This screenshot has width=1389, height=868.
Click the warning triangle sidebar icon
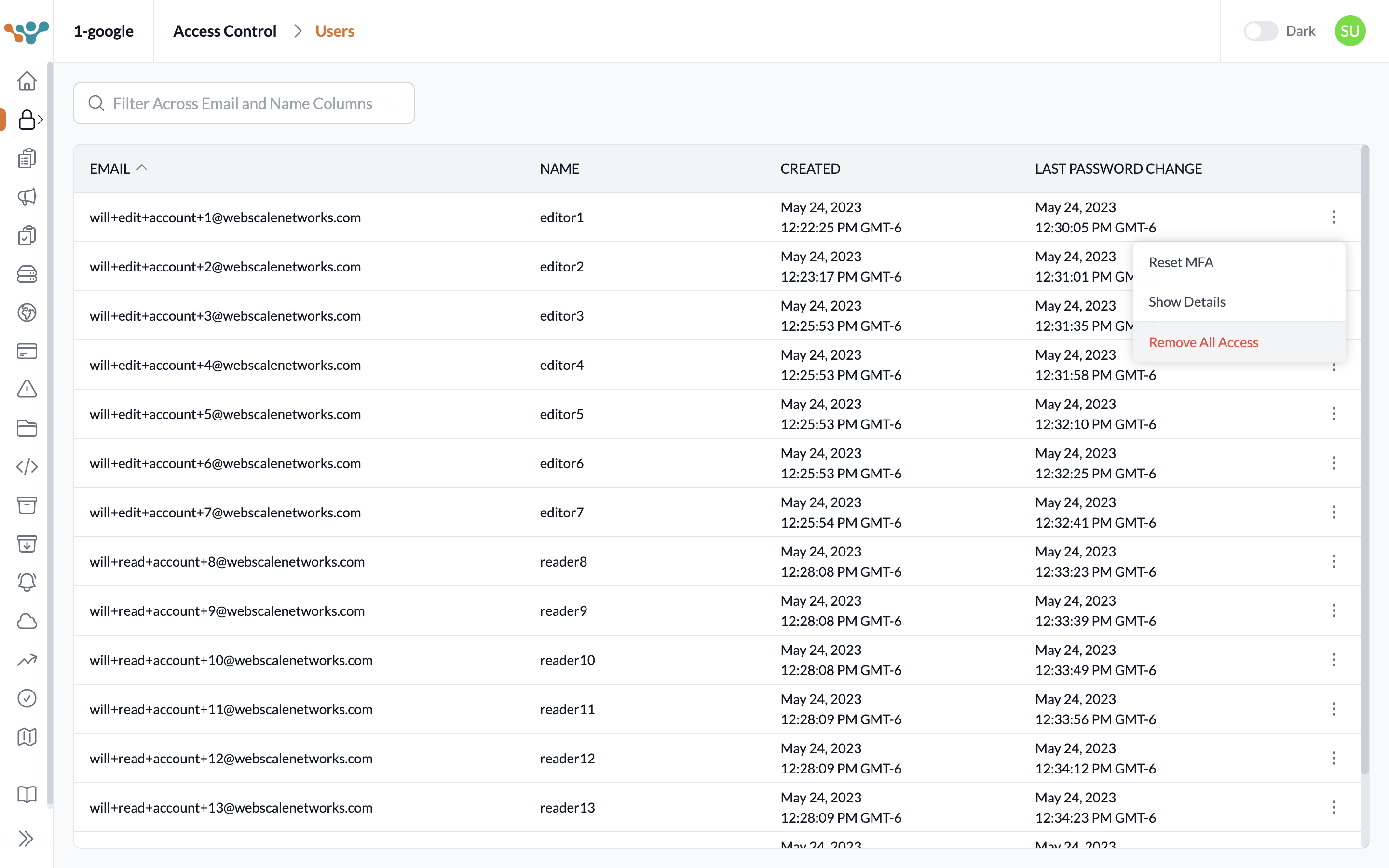[27, 389]
